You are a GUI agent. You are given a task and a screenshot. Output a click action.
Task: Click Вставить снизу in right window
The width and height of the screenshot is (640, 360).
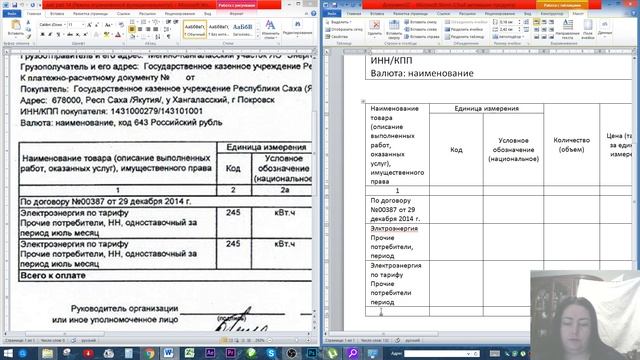tap(421, 22)
